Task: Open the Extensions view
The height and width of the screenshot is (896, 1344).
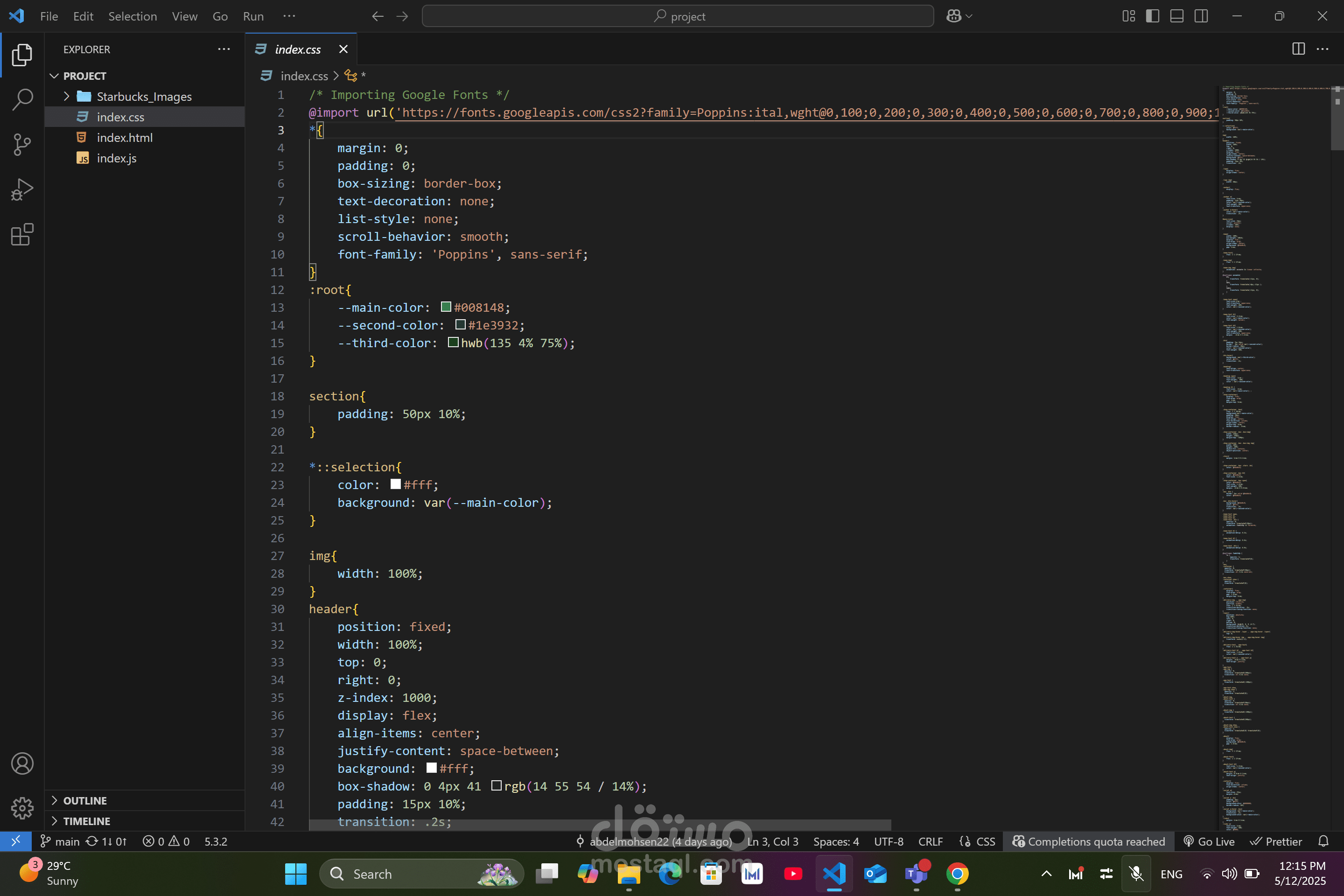Action: (22, 234)
